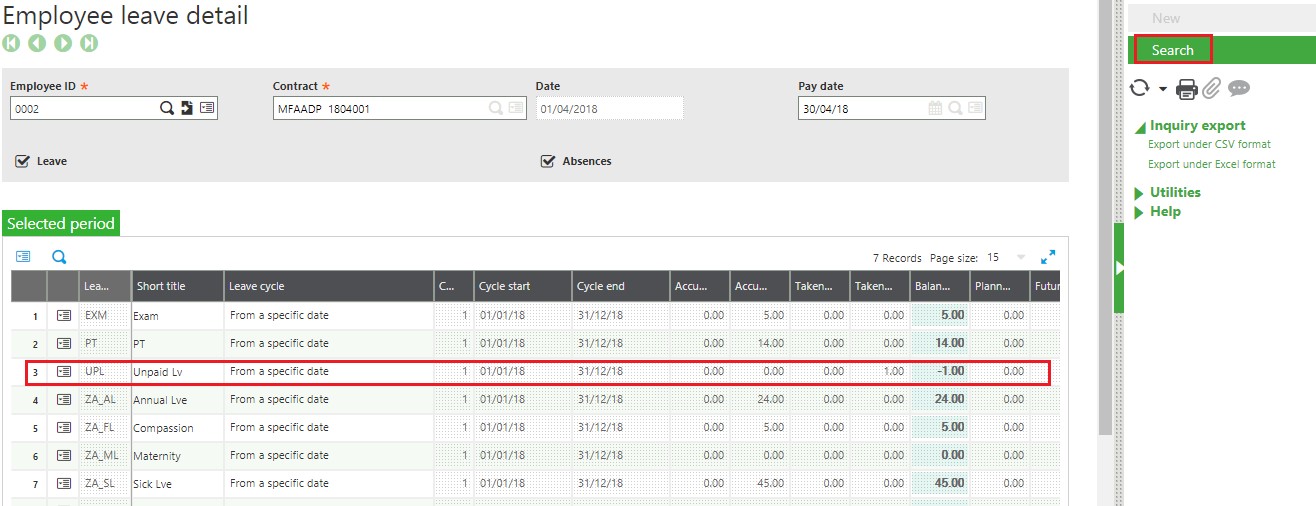This screenshot has height=506, width=1316.
Task: Expand the Utilities section
Action: [1174, 192]
